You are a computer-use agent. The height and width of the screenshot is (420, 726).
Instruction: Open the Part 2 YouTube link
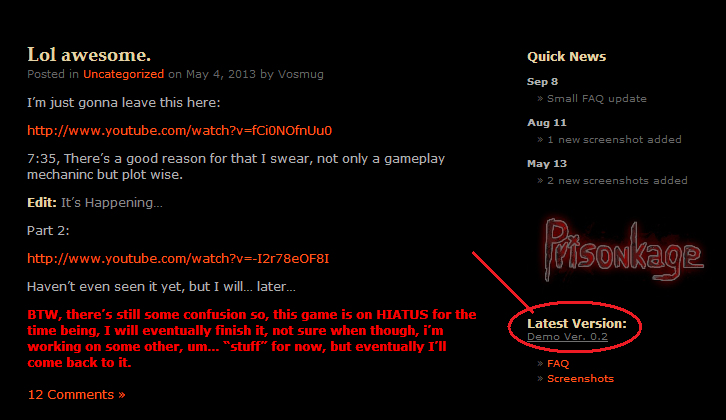tap(178, 258)
